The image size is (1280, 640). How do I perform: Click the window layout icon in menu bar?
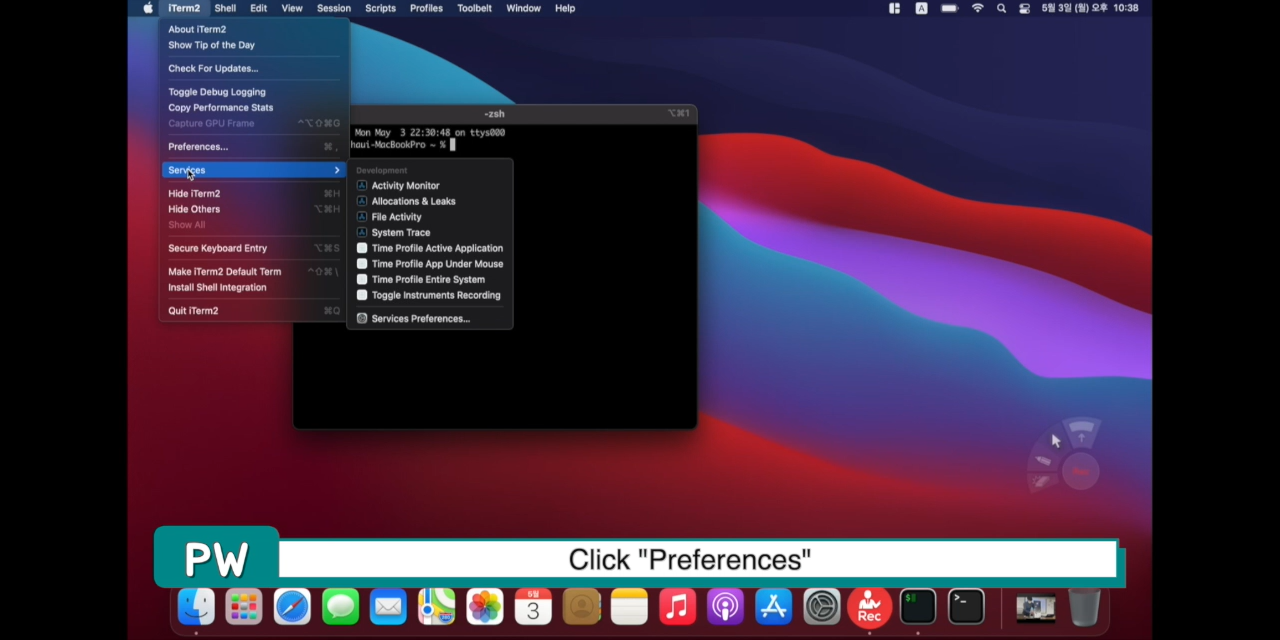coord(894,8)
